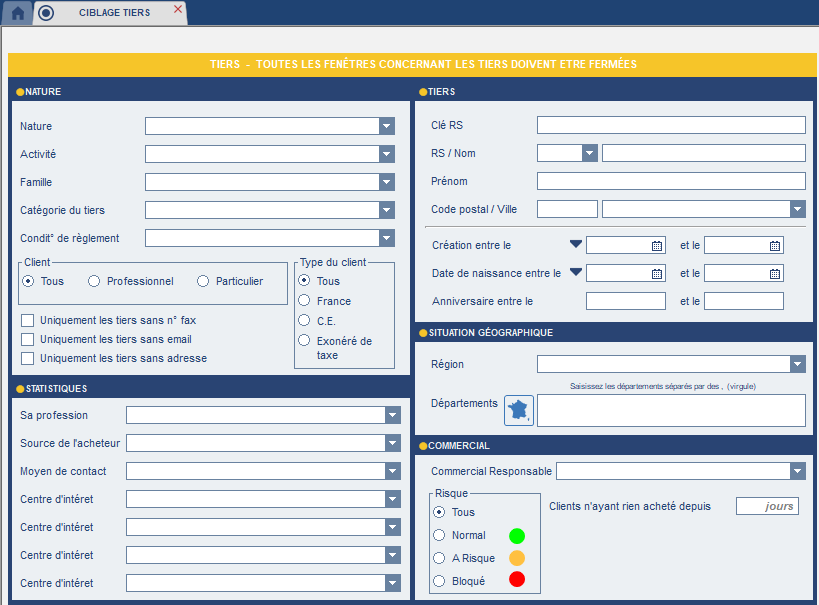This screenshot has width=819, height=605.
Task: Select Professionnel client radio button
Action: pyautogui.click(x=94, y=281)
